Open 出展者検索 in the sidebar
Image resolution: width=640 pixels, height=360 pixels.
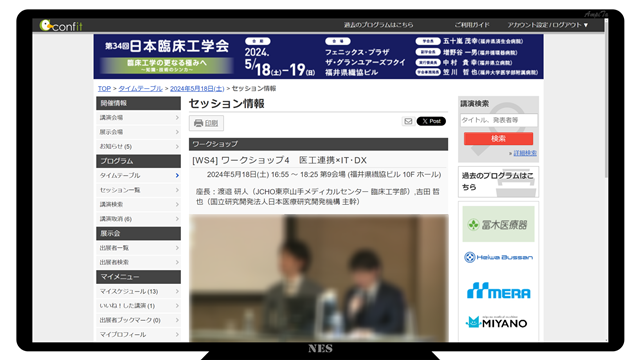pos(138,262)
